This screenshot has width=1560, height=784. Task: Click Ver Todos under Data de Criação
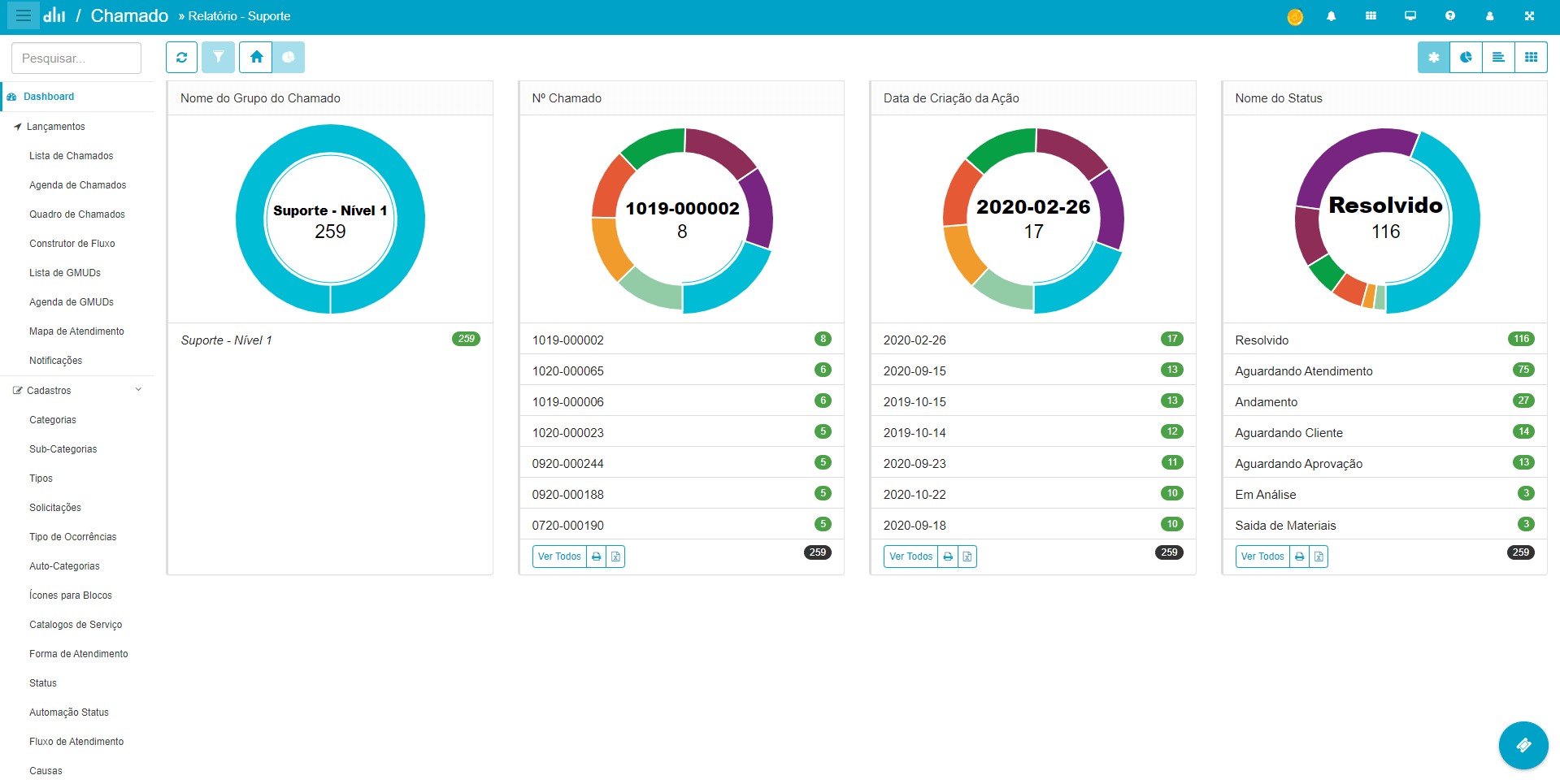click(910, 557)
